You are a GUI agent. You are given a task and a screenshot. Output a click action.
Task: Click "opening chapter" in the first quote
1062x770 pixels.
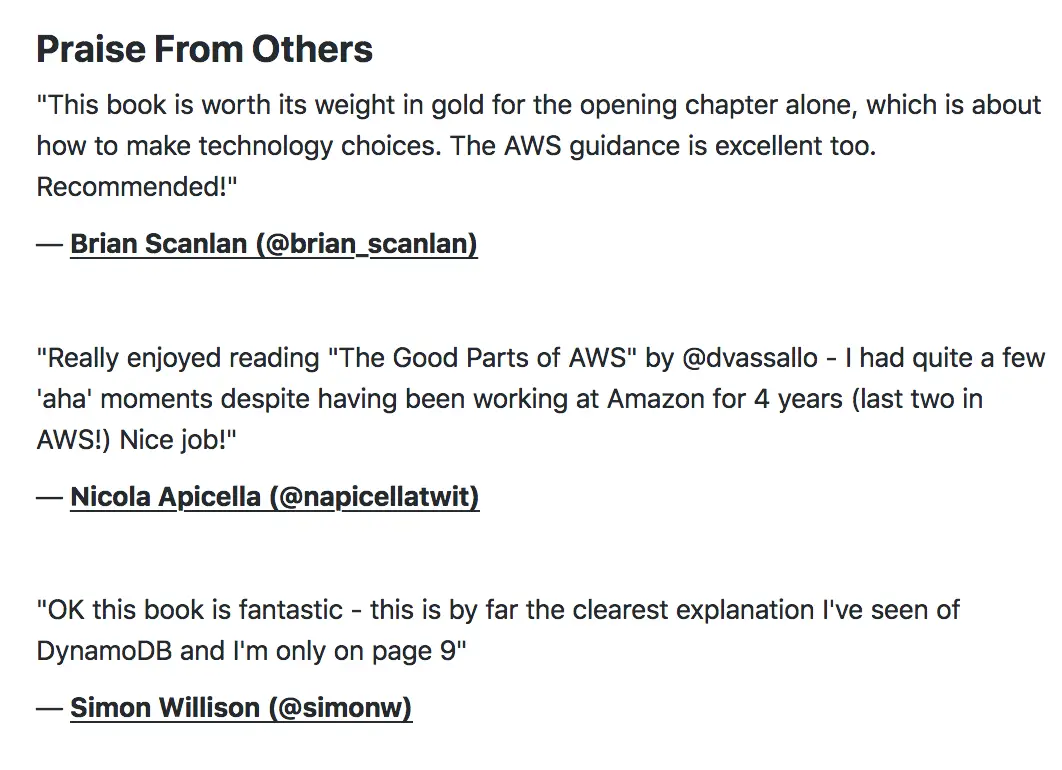[669, 104]
